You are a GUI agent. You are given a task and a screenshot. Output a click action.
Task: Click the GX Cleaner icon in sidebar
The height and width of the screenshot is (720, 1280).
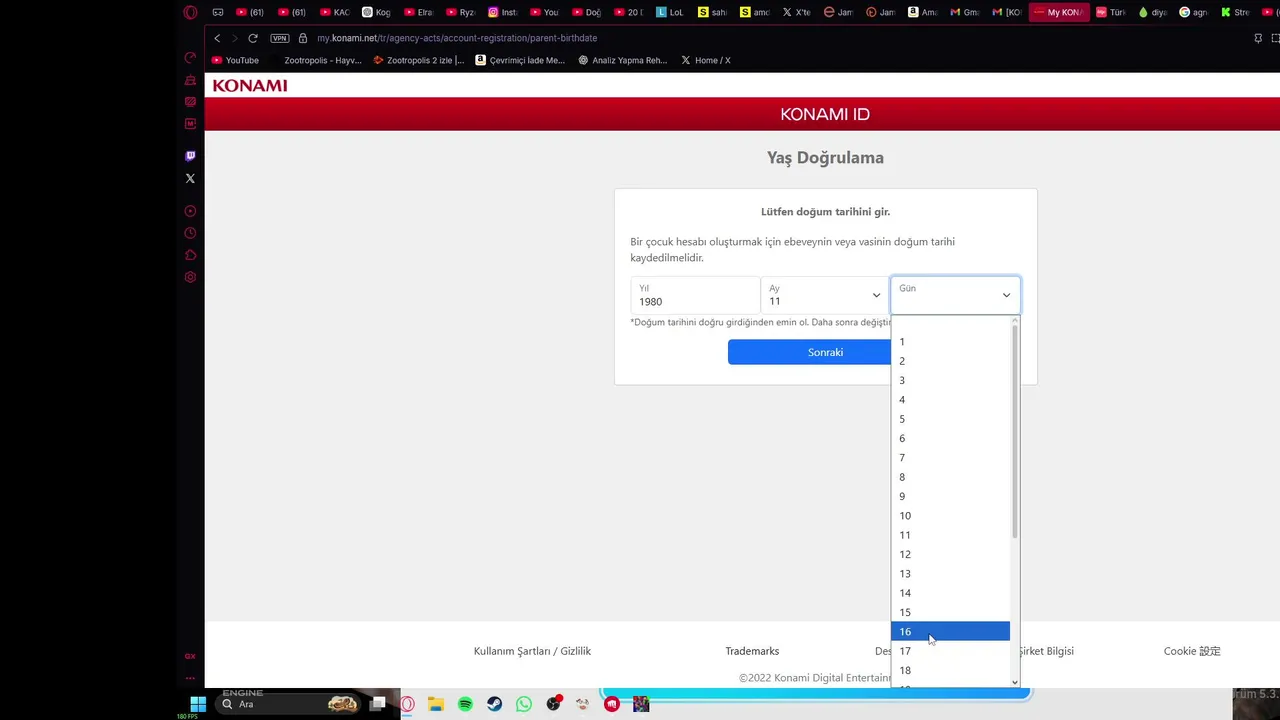[190, 80]
